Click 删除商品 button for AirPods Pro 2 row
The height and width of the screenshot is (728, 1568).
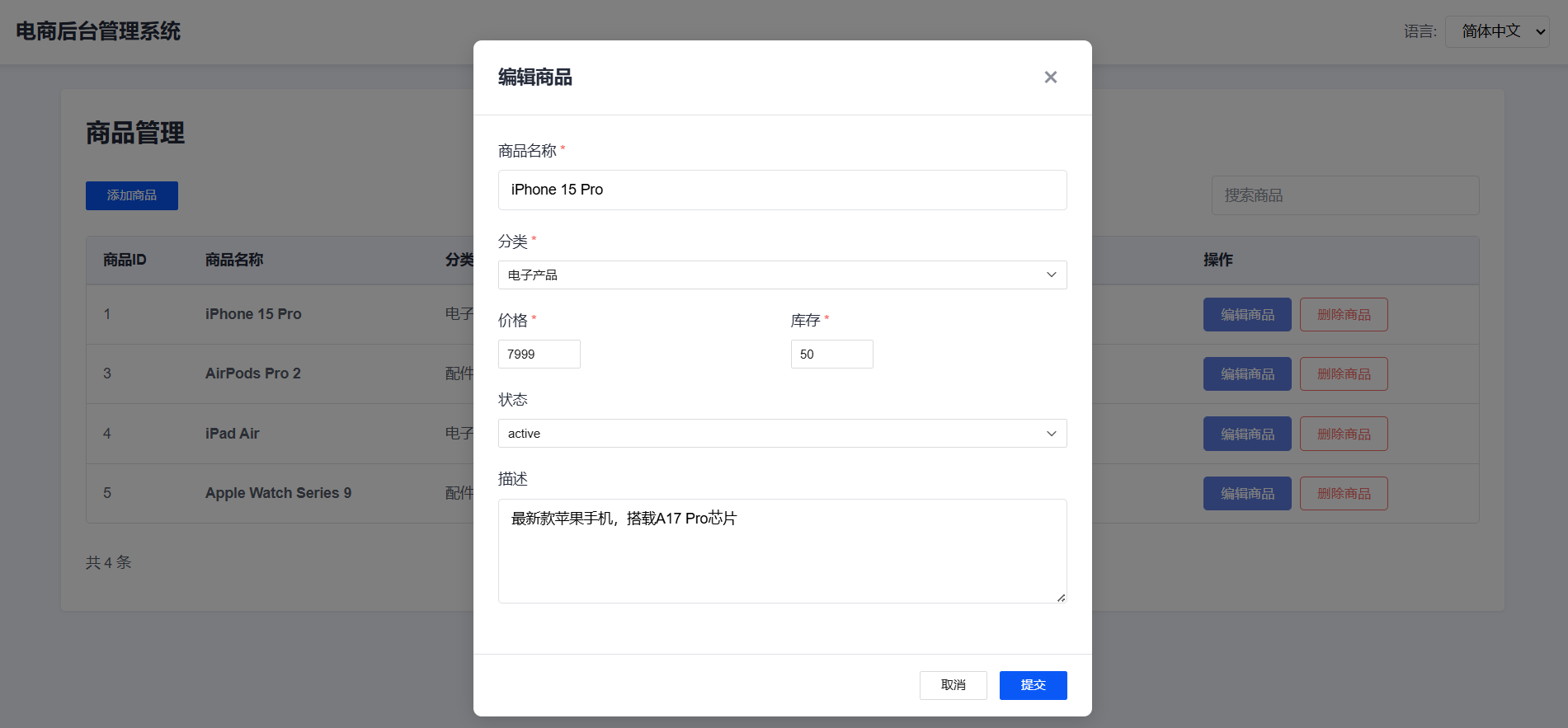1344,373
